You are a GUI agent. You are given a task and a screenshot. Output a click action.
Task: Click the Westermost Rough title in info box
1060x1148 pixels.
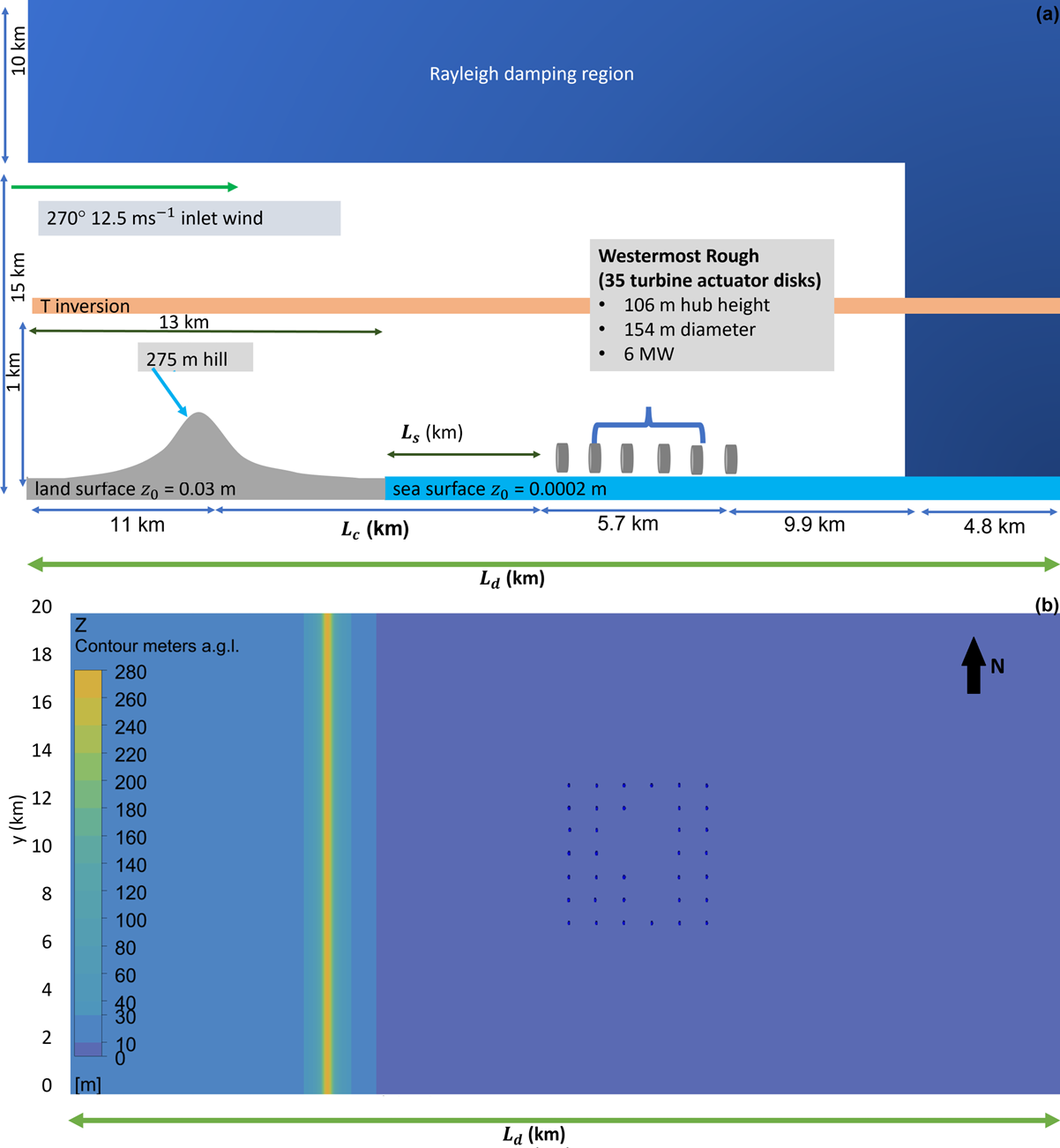click(678, 256)
